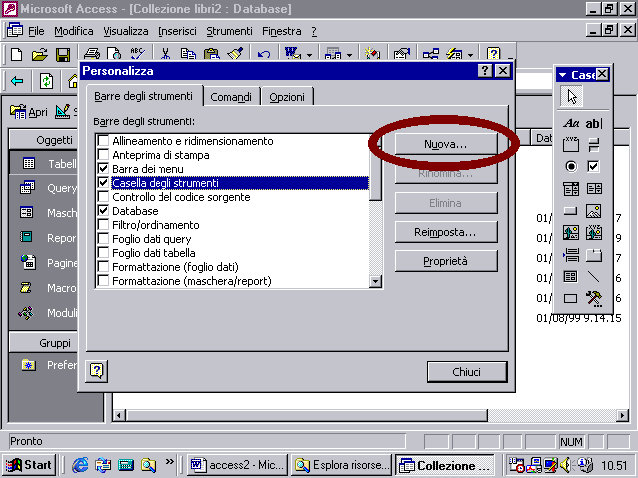Open the Strumenti menu

tap(229, 31)
